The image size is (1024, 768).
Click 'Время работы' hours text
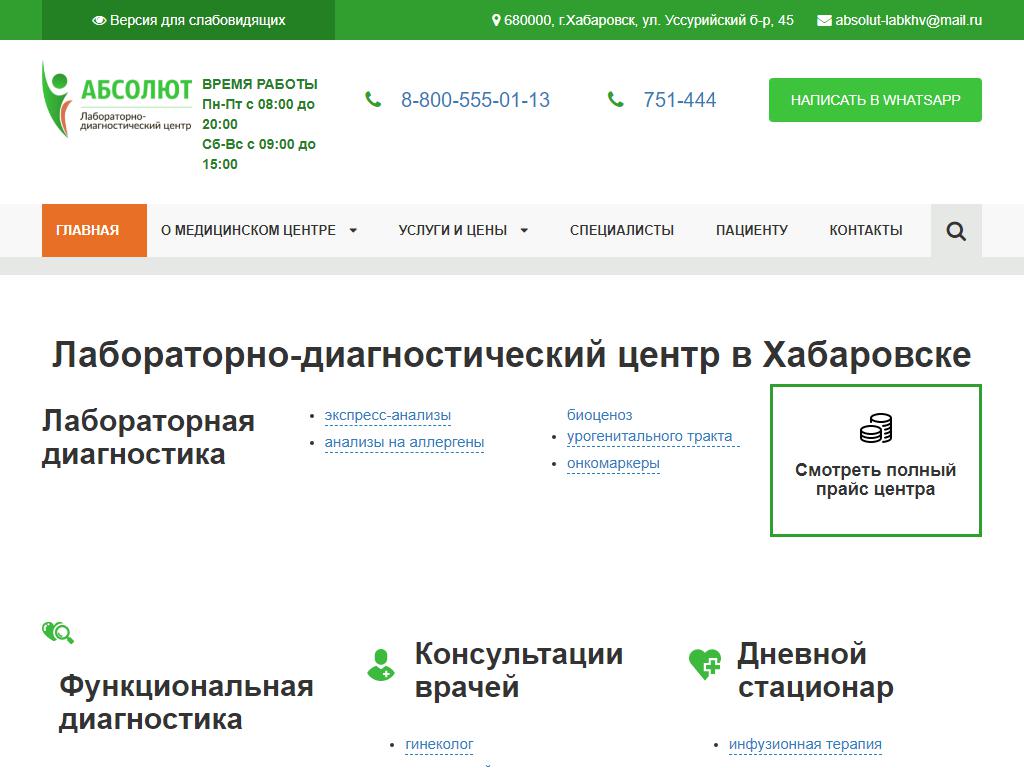pyautogui.click(x=260, y=124)
